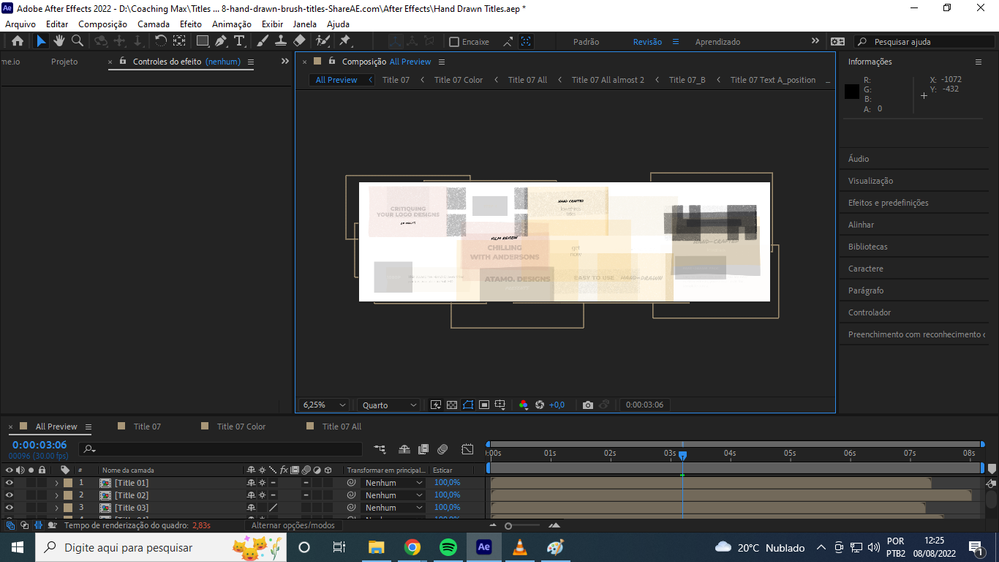999x562 pixels.
Task: Select the Selection arrow tool
Action: click(x=41, y=41)
